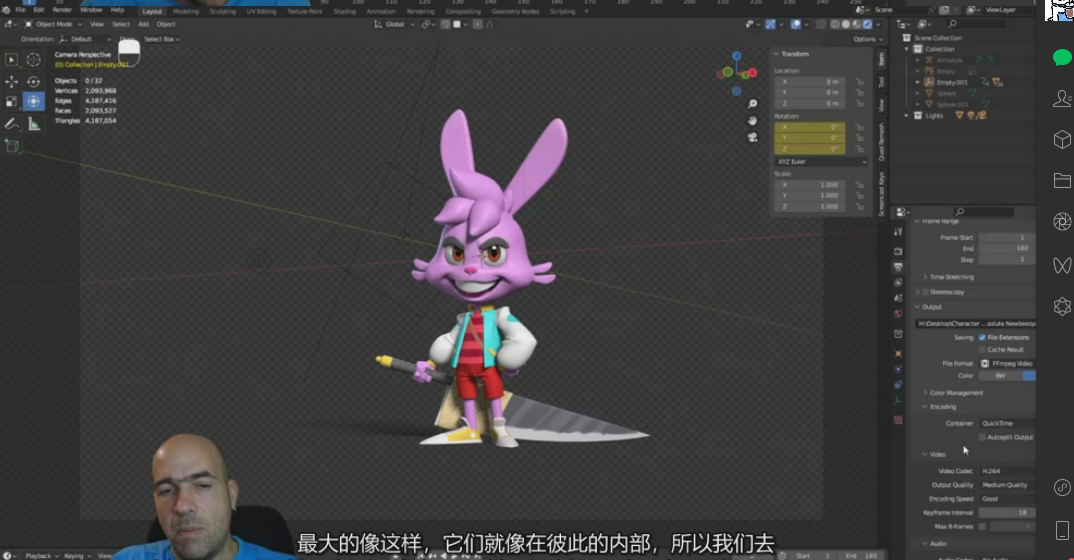Select the Scale tool
Image resolution: width=1074 pixels, height=560 pixels.
12,101
